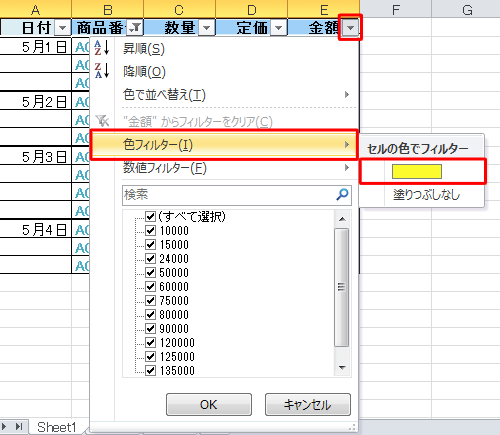
Task: Select 昇順(S) sort option
Action: [x=224, y=48]
